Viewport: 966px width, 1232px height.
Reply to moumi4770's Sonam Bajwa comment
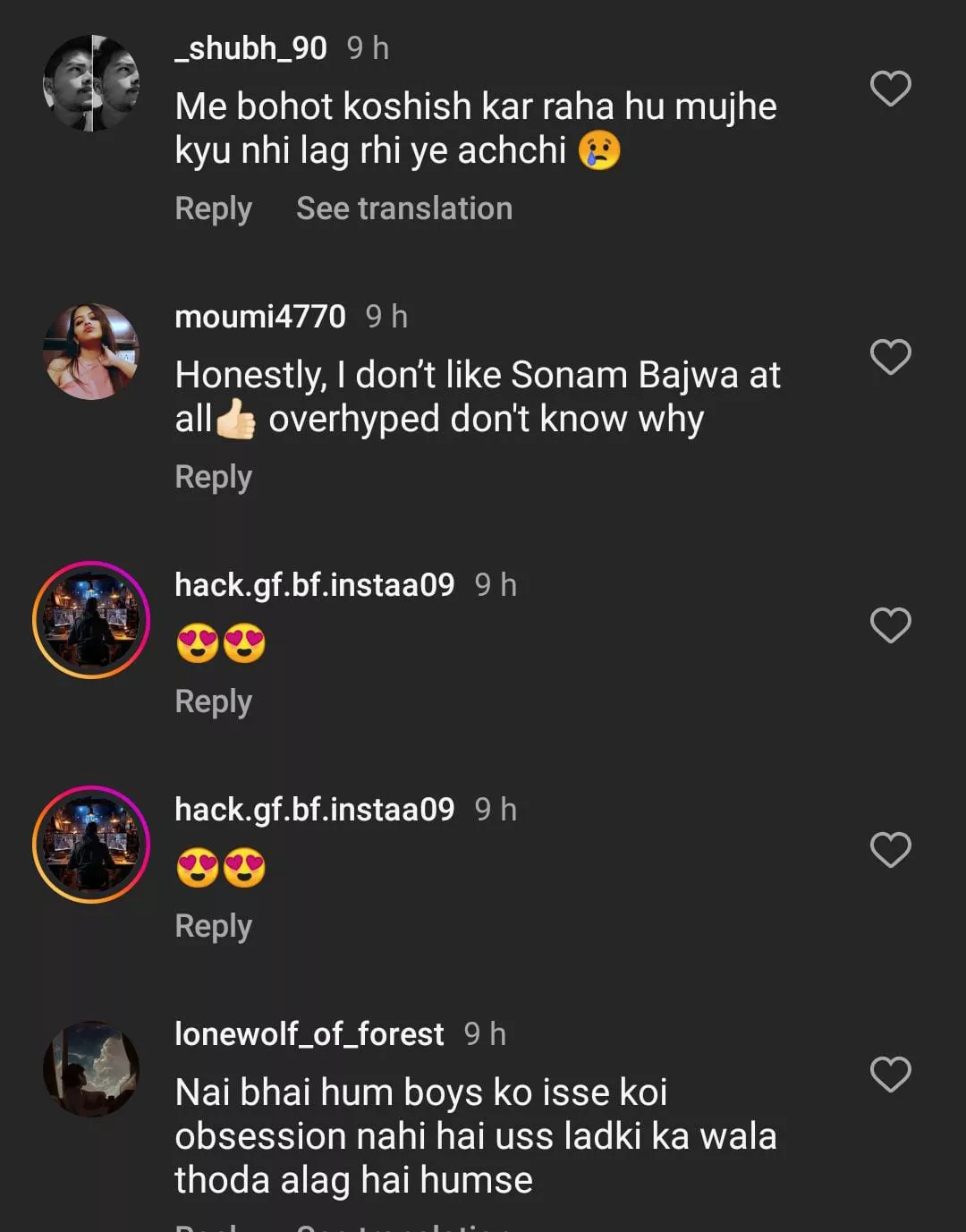(x=213, y=477)
